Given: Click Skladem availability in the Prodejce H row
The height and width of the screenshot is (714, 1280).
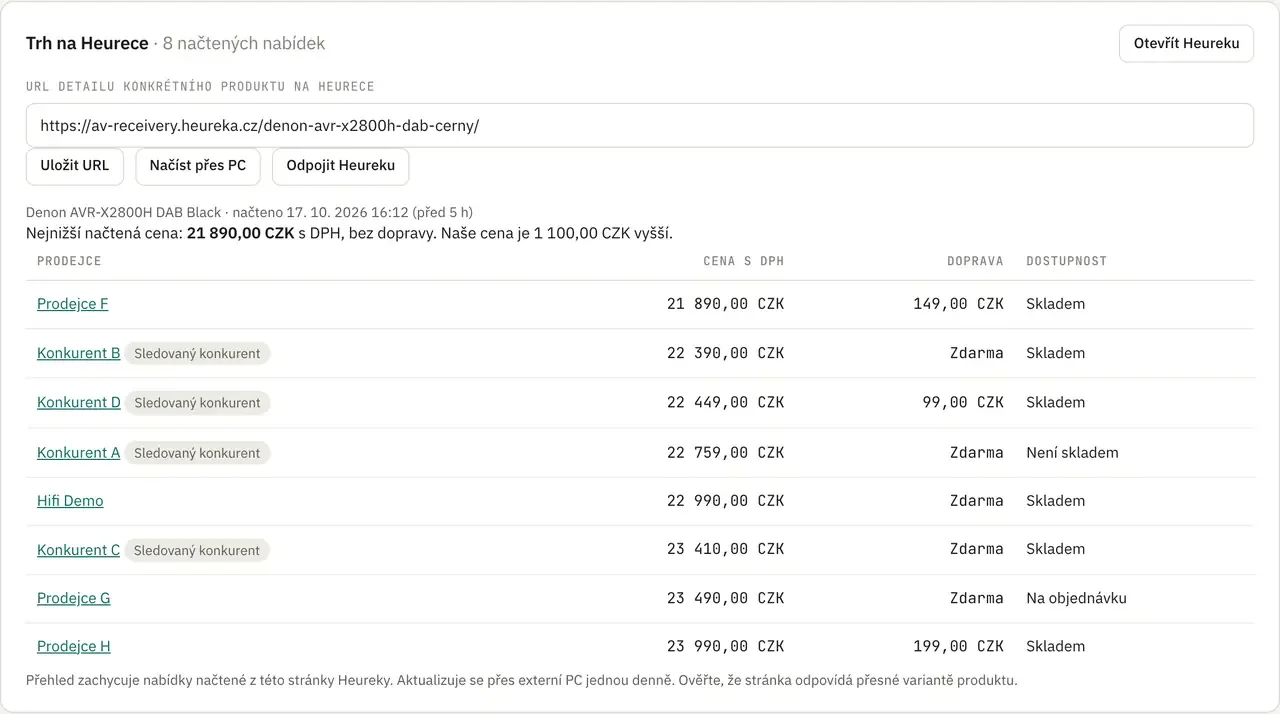Looking at the screenshot, I should point(1055,646).
